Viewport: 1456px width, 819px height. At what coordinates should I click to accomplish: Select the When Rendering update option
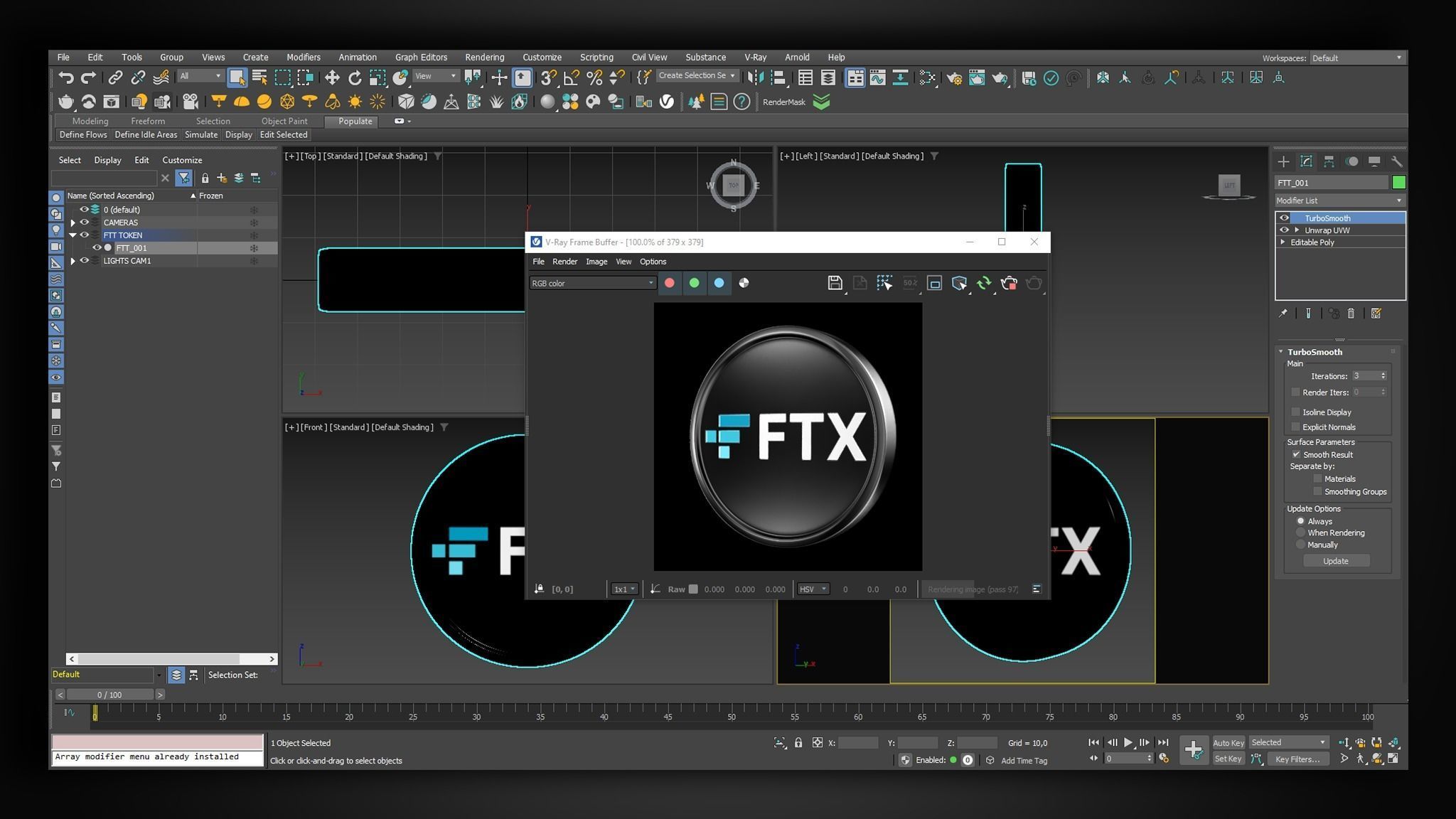click(x=1300, y=532)
